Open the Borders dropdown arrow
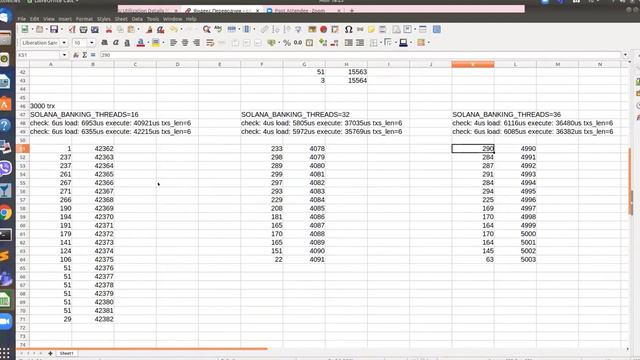The height and width of the screenshot is (360, 640). coord(381,42)
